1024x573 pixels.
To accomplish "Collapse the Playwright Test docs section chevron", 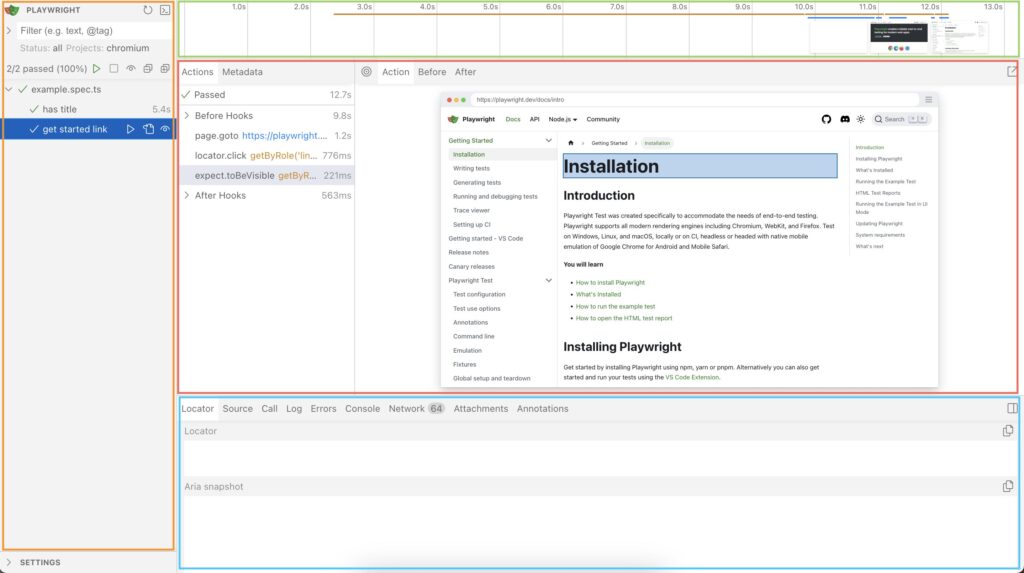I will [x=549, y=280].
